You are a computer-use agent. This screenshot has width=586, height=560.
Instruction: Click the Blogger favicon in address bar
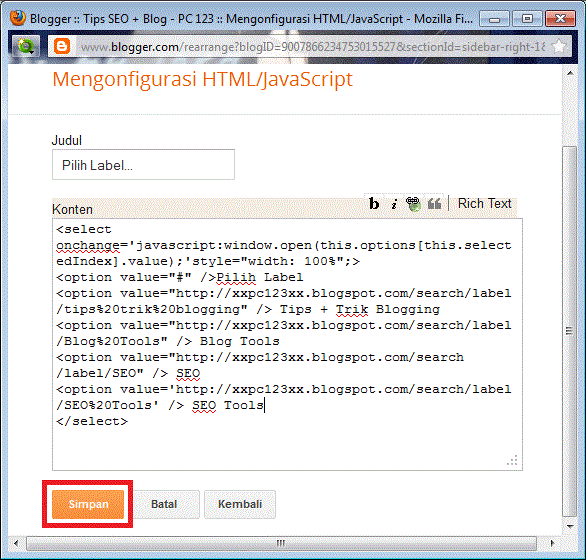click(x=62, y=47)
